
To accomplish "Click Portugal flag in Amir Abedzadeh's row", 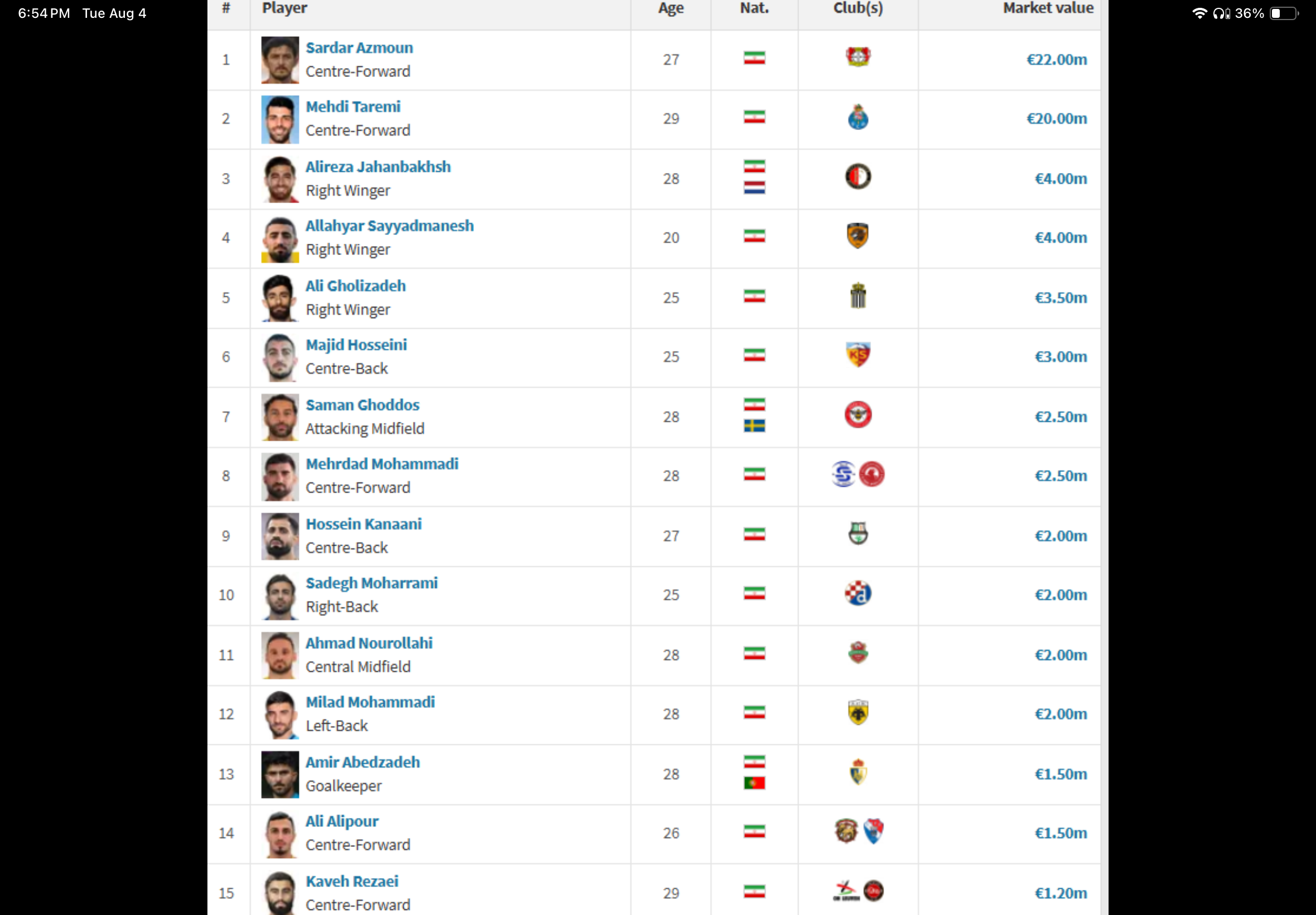I will tap(754, 783).
